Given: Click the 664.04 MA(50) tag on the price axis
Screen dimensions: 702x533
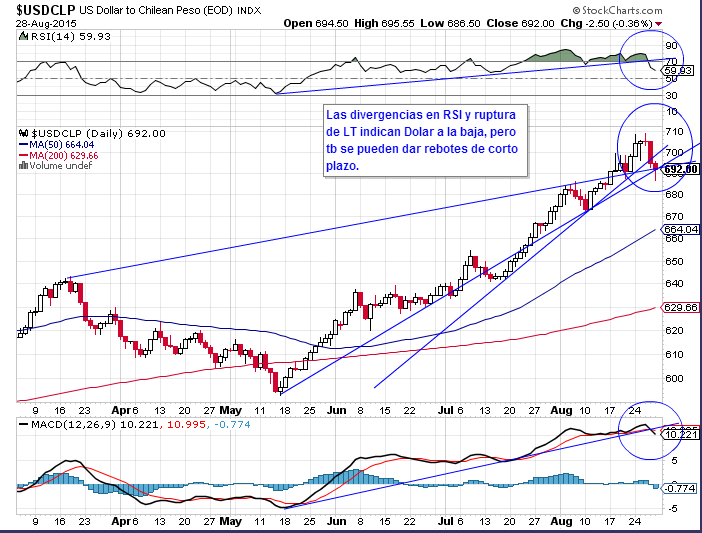Looking at the screenshot, I should click(x=681, y=230).
